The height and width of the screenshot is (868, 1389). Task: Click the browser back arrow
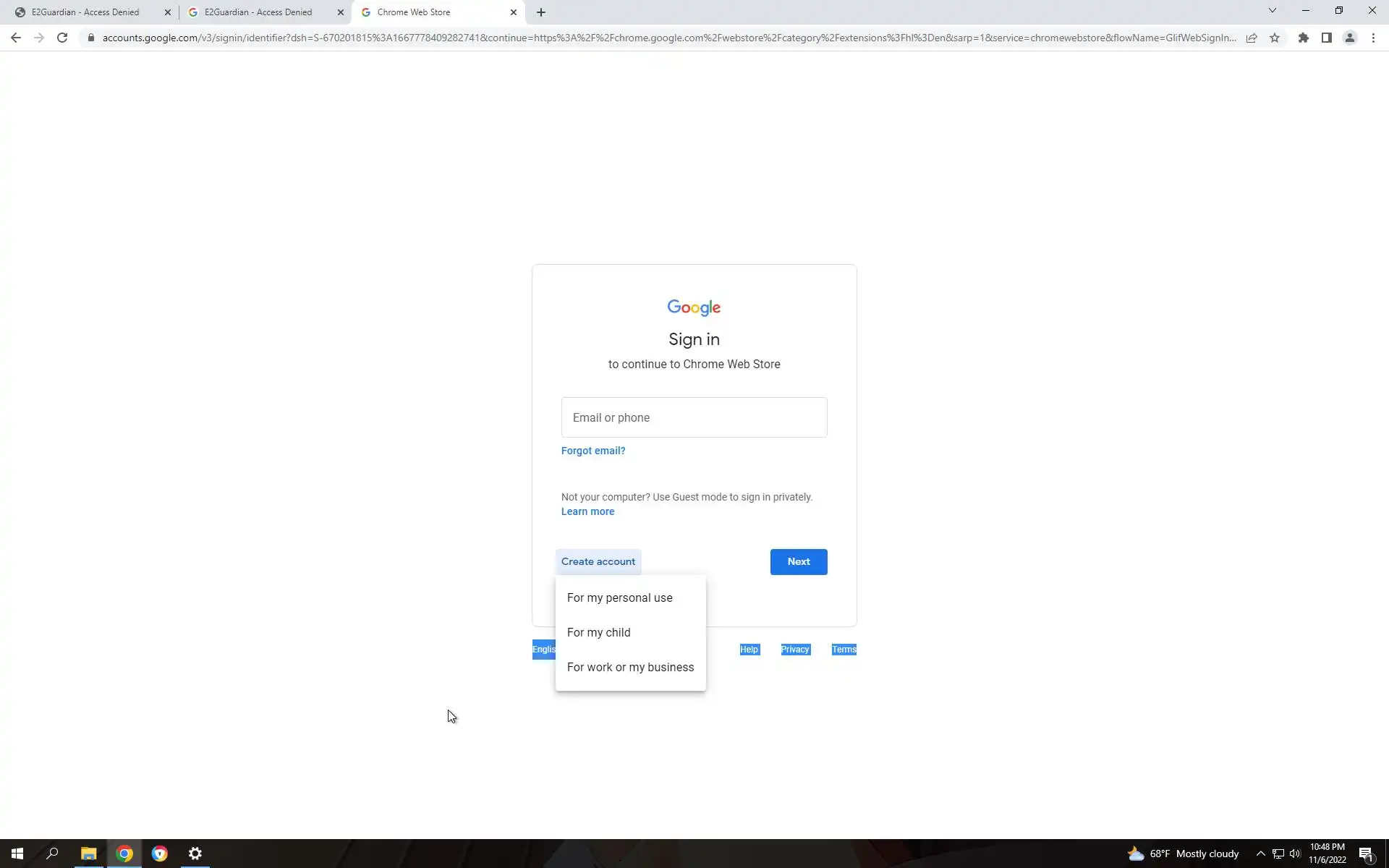(x=16, y=38)
